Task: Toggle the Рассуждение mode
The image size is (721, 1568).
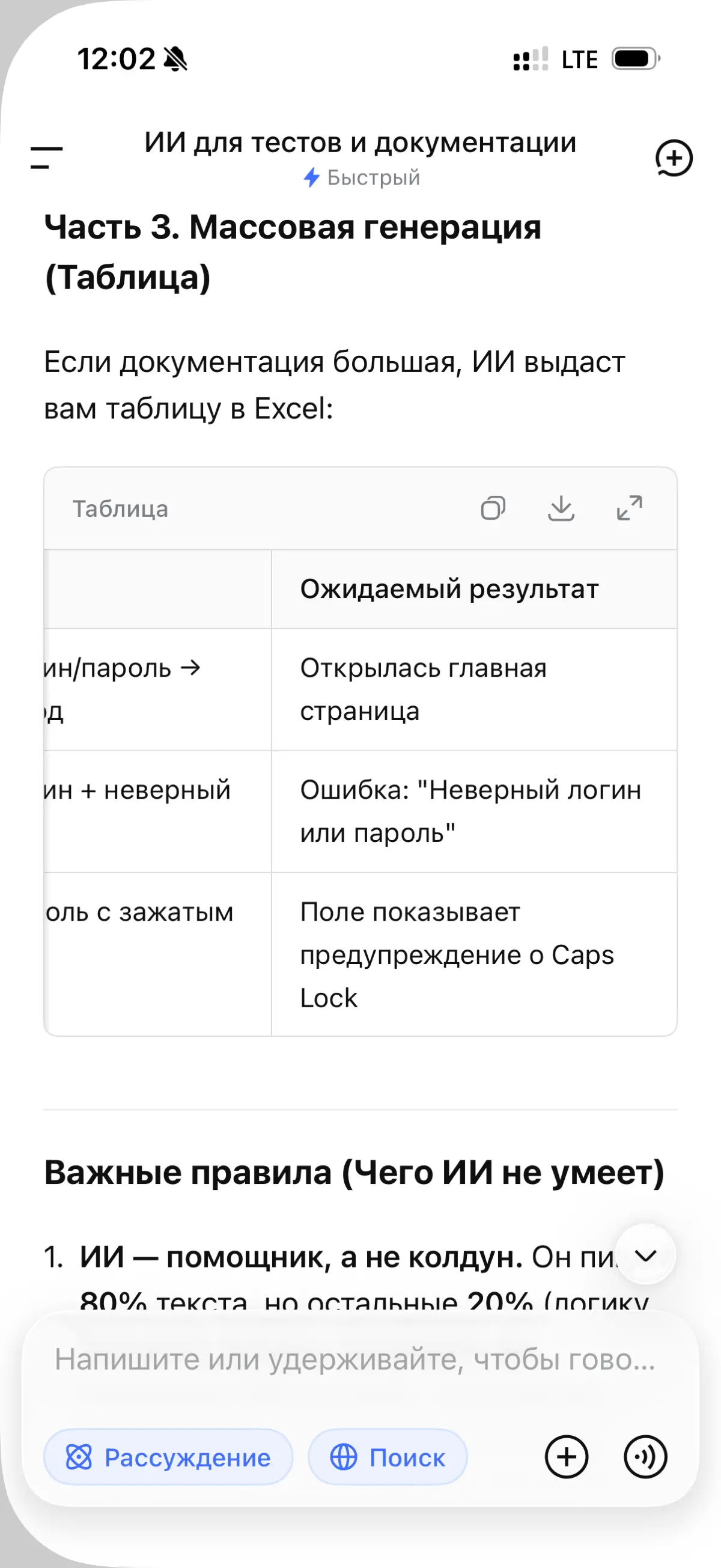Action: pos(168,1457)
